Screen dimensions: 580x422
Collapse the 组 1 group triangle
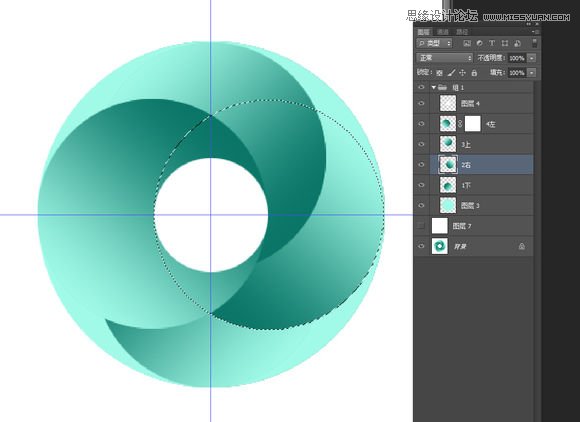[434, 88]
